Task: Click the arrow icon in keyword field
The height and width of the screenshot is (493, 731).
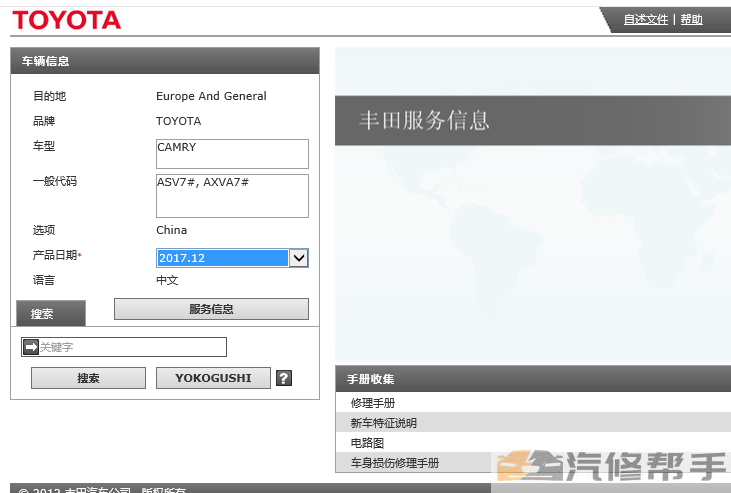Action: click(31, 347)
